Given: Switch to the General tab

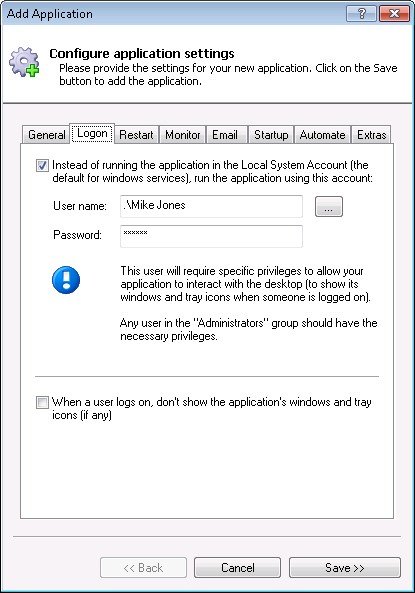Looking at the screenshot, I should coord(46,135).
